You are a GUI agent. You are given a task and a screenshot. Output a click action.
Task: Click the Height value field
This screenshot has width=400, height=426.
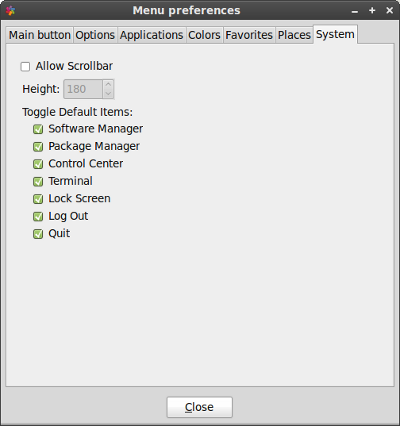pos(83,89)
